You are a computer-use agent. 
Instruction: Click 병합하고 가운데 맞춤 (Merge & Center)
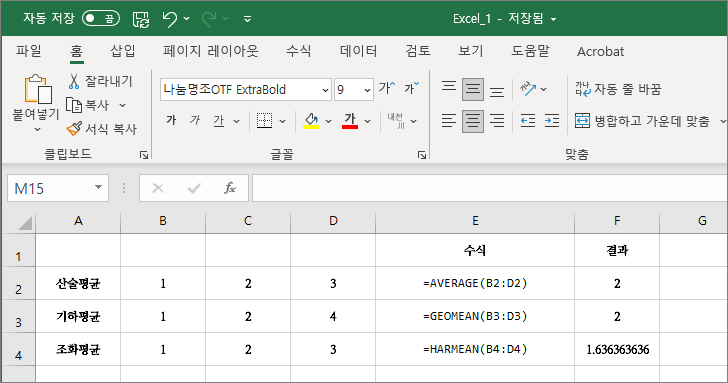pyautogui.click(x=643, y=121)
